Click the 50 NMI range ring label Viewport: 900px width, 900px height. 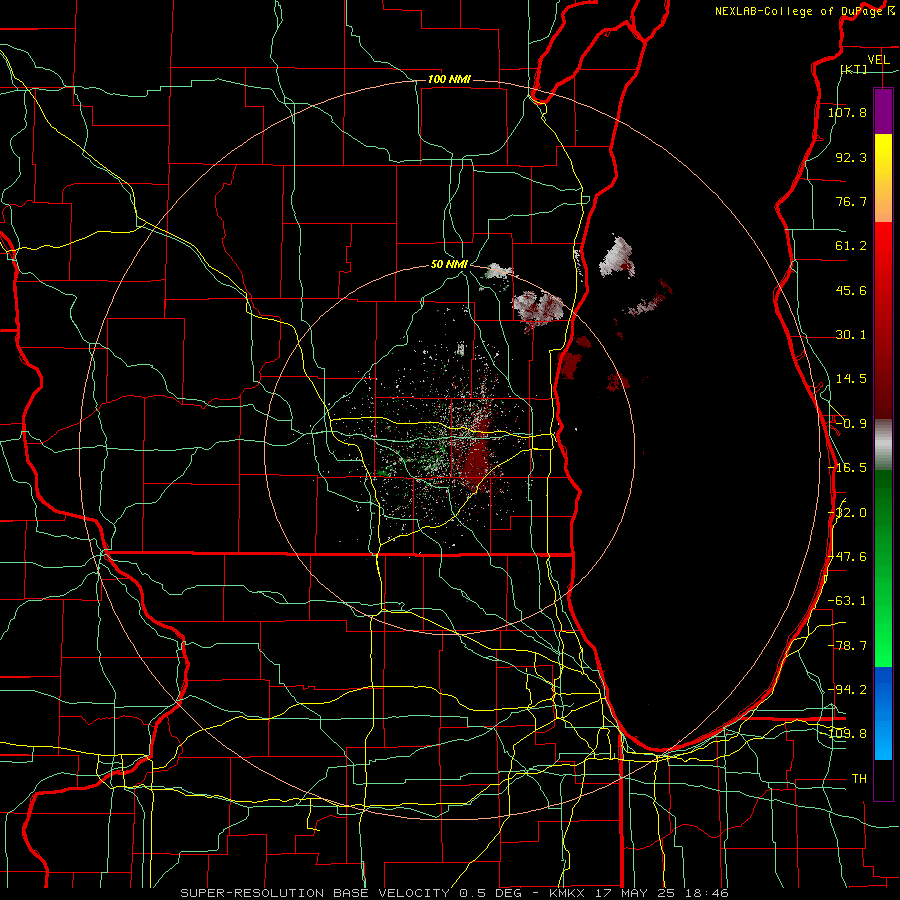coord(449,265)
